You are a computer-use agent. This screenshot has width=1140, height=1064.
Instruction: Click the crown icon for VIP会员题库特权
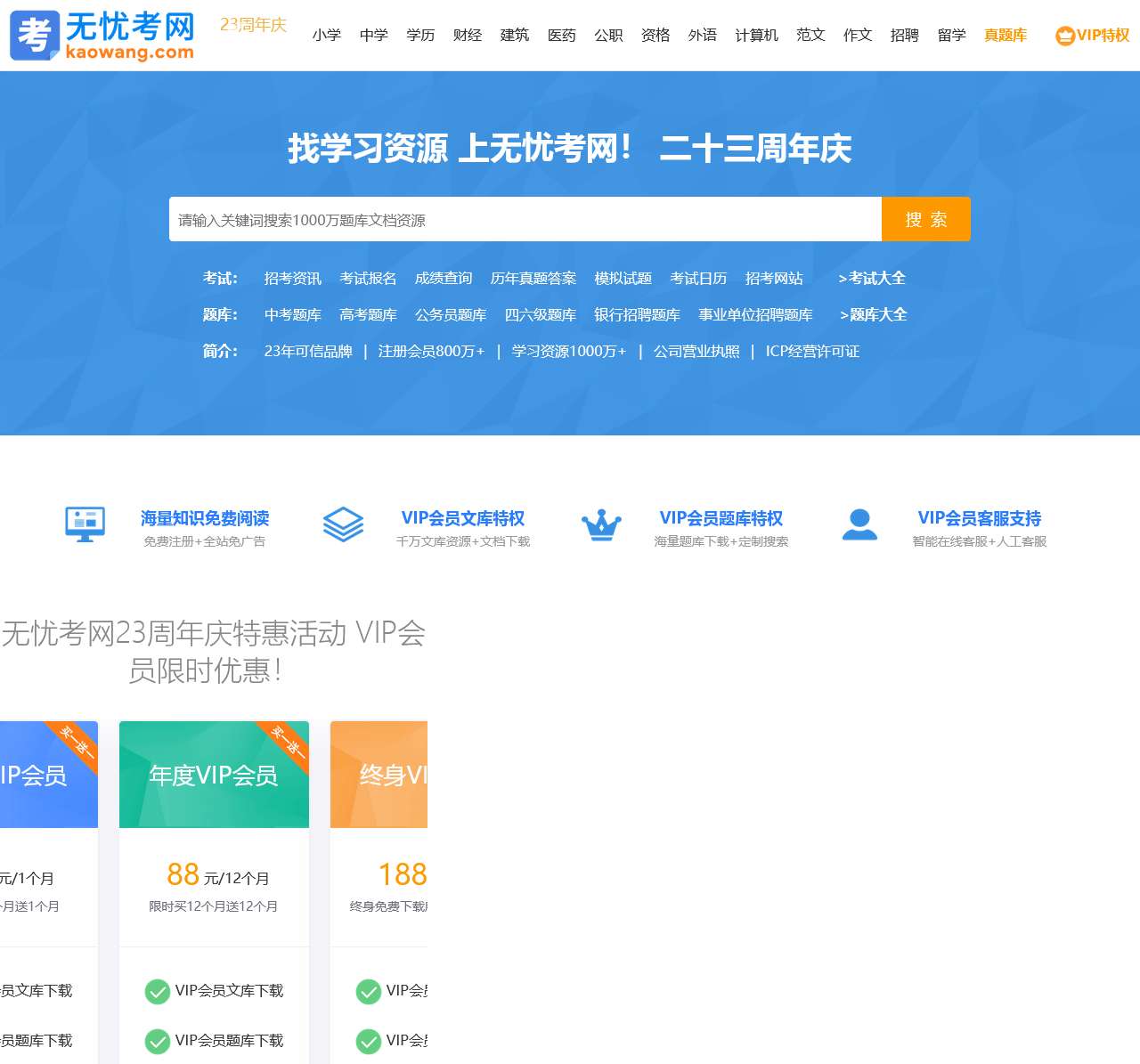coord(601,524)
